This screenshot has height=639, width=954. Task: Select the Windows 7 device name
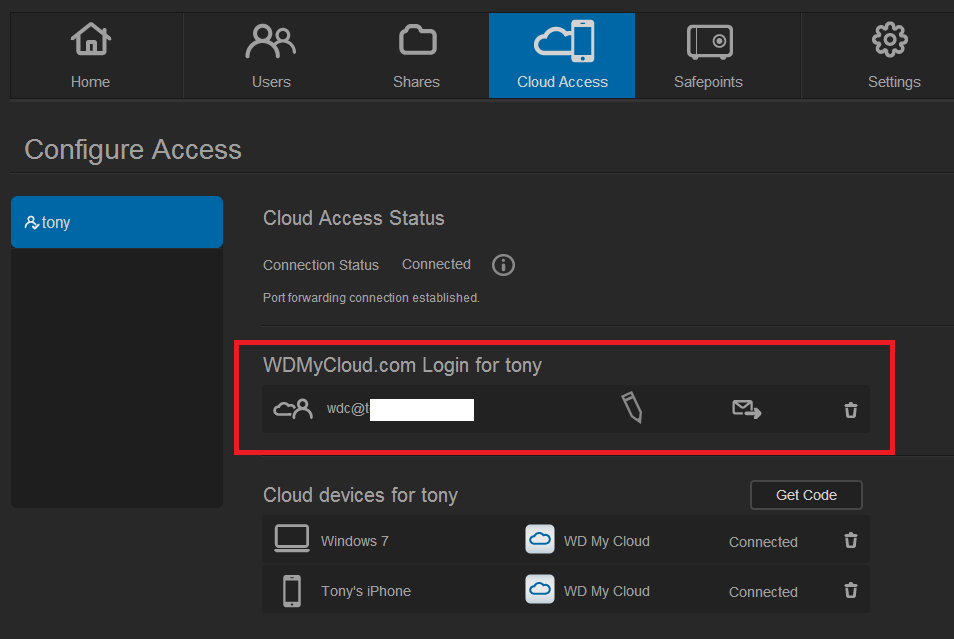pos(355,541)
